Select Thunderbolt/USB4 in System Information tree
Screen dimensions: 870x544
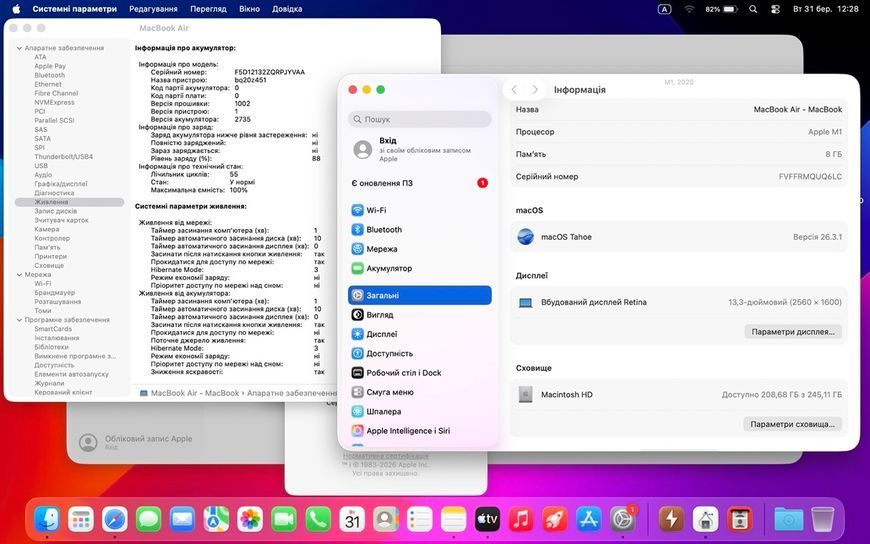click(x=63, y=157)
